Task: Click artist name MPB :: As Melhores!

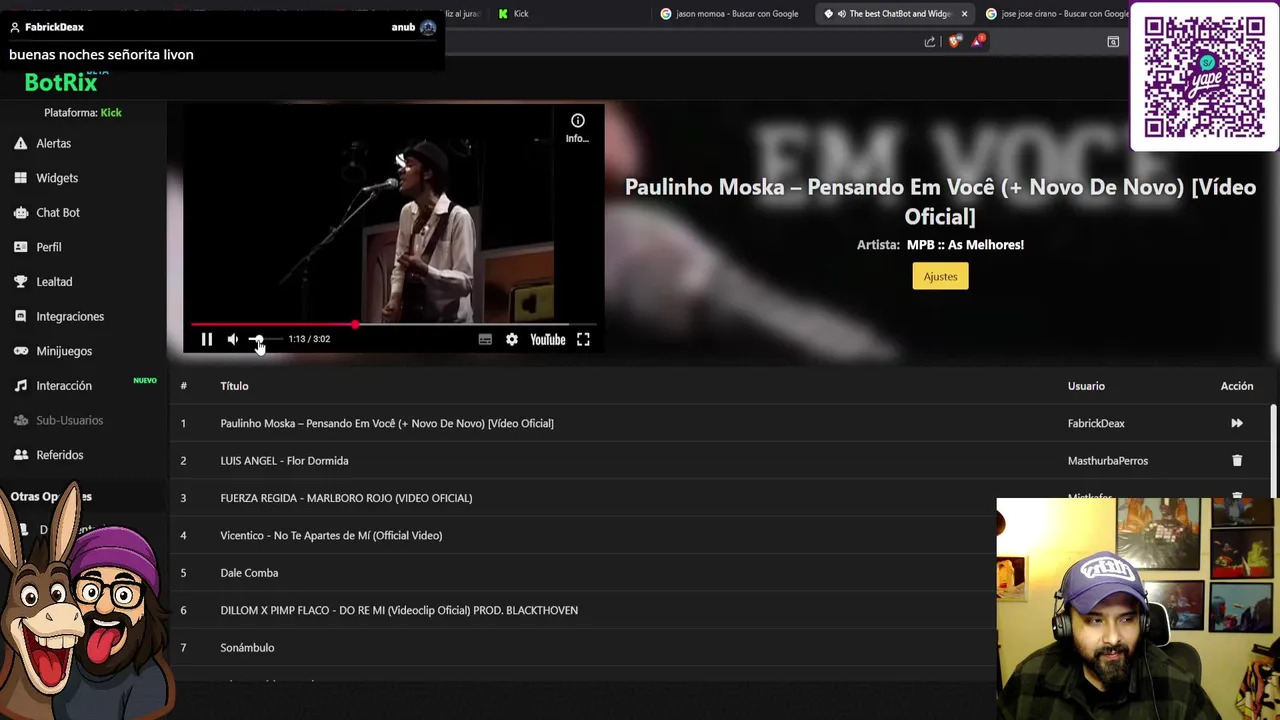Action: 965,244
